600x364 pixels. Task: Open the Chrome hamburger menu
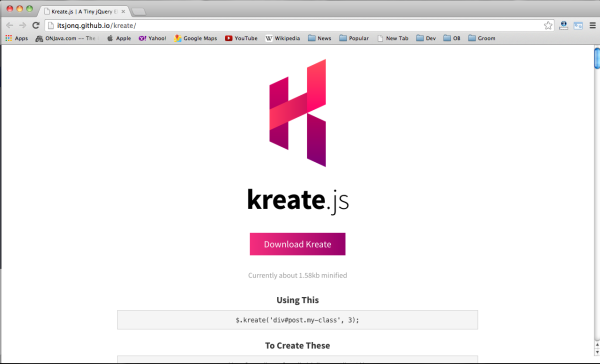[x=592, y=25]
